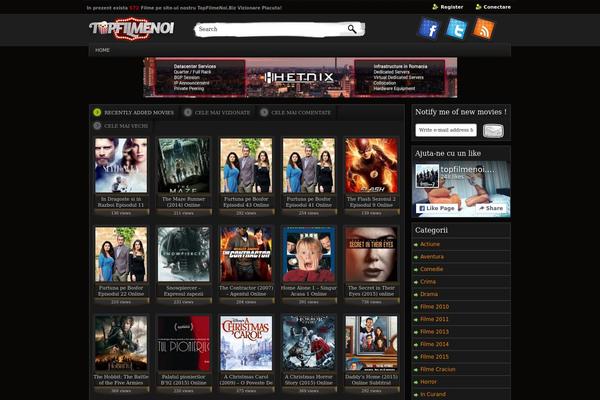Switch to Recently Added Movies tab
This screenshot has height=400, width=600.
(134, 113)
